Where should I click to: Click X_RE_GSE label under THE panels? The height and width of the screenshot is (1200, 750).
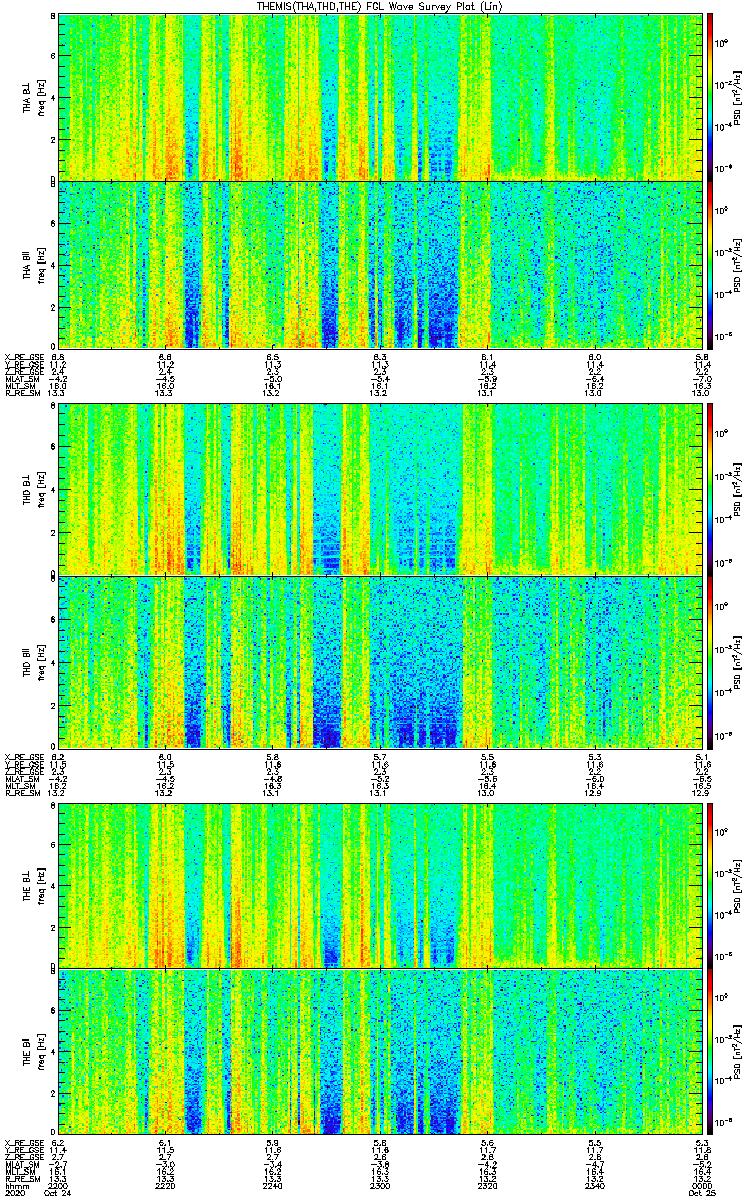coord(22,1144)
